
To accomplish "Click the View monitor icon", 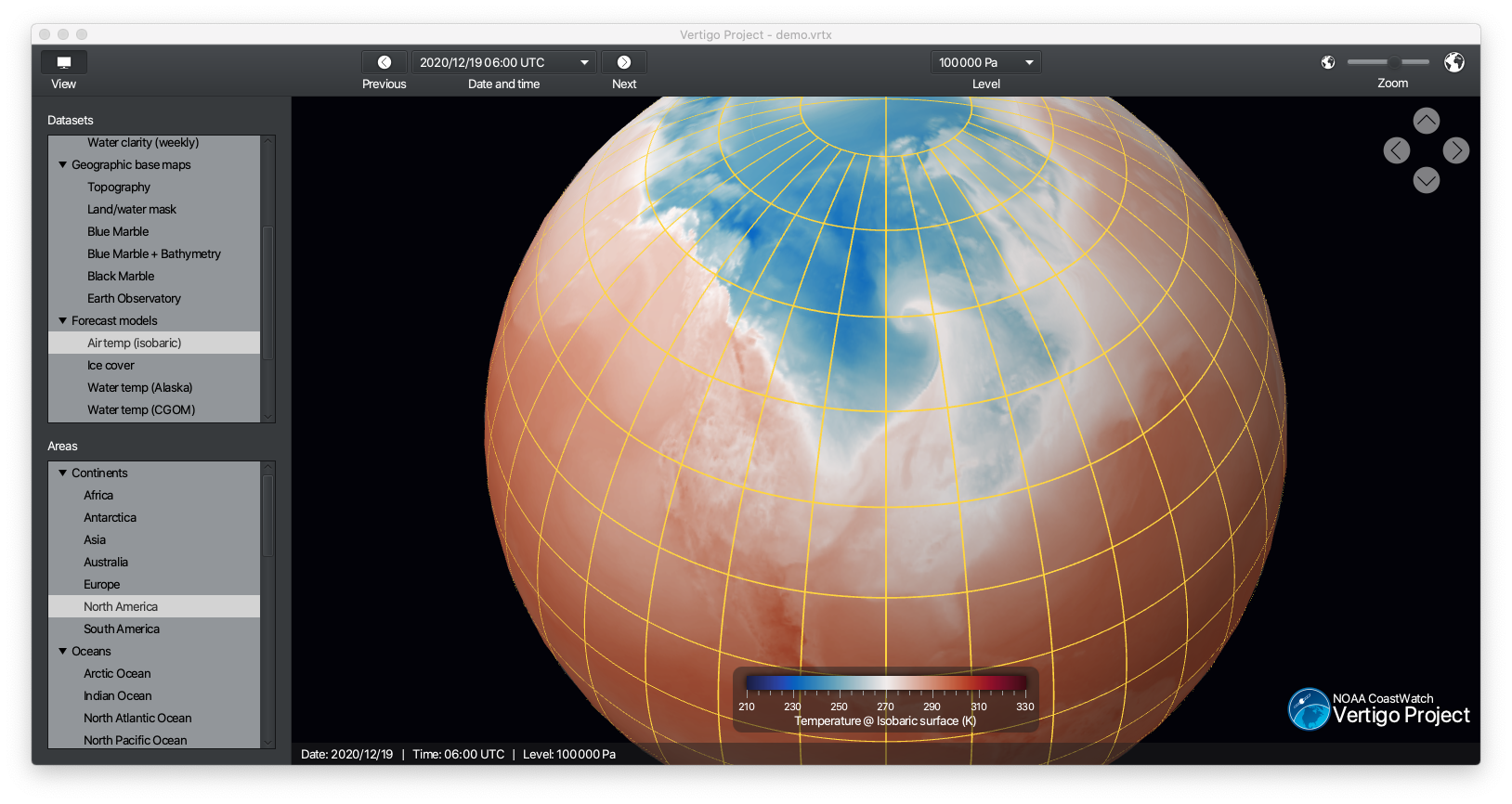I will point(64,62).
